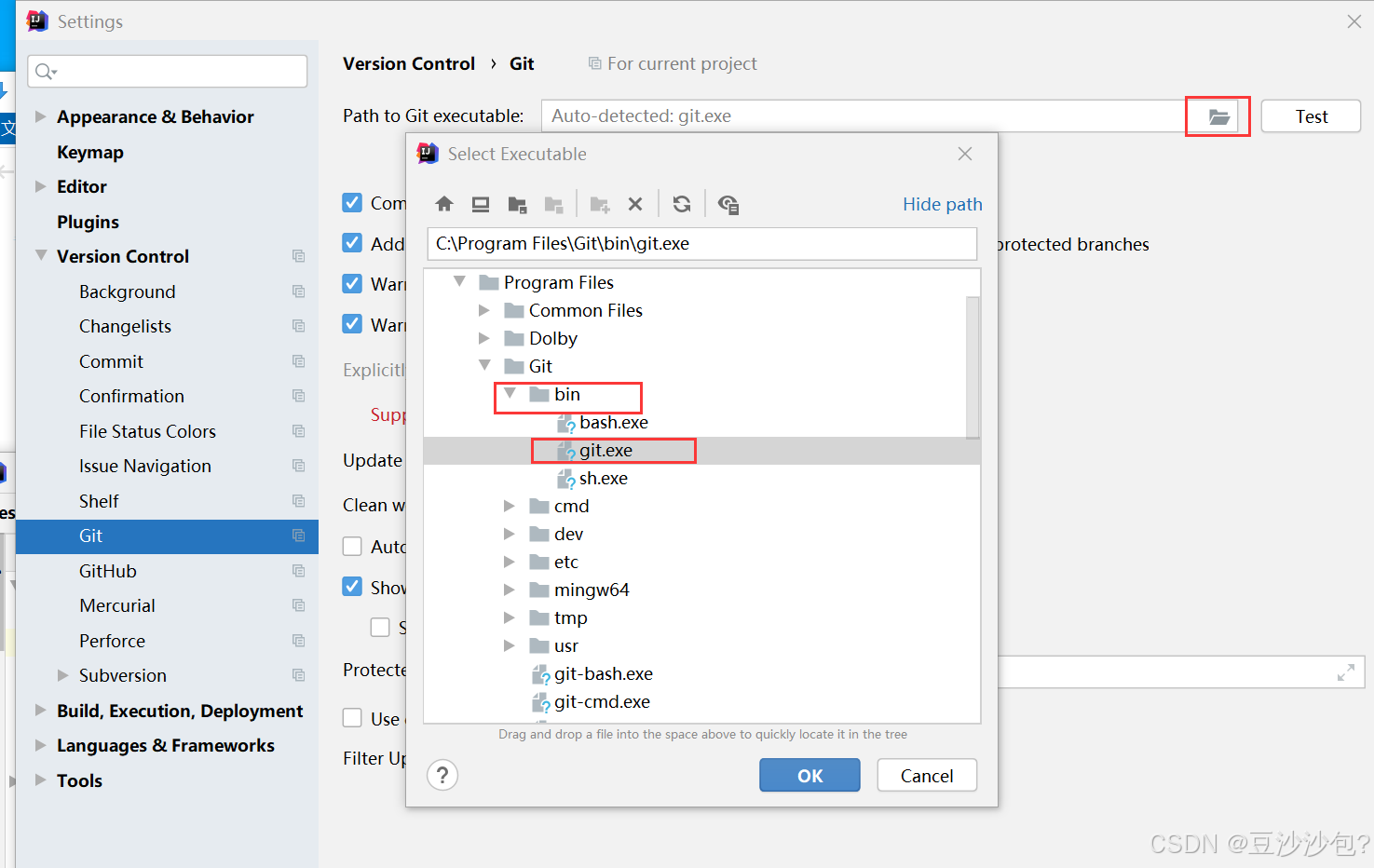
Task: Click the New Folder toolbar icon
Action: [599, 204]
